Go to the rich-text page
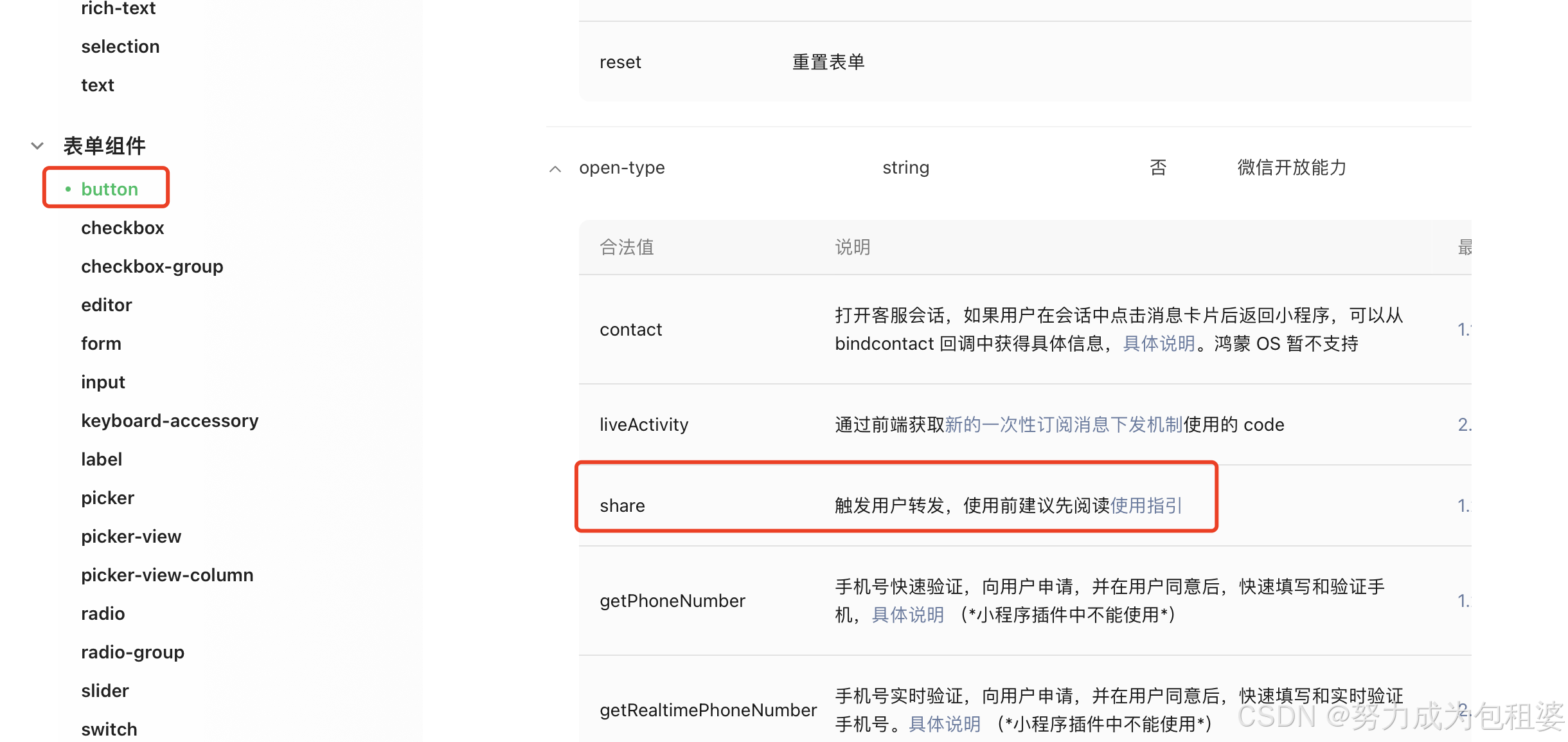 [x=118, y=8]
